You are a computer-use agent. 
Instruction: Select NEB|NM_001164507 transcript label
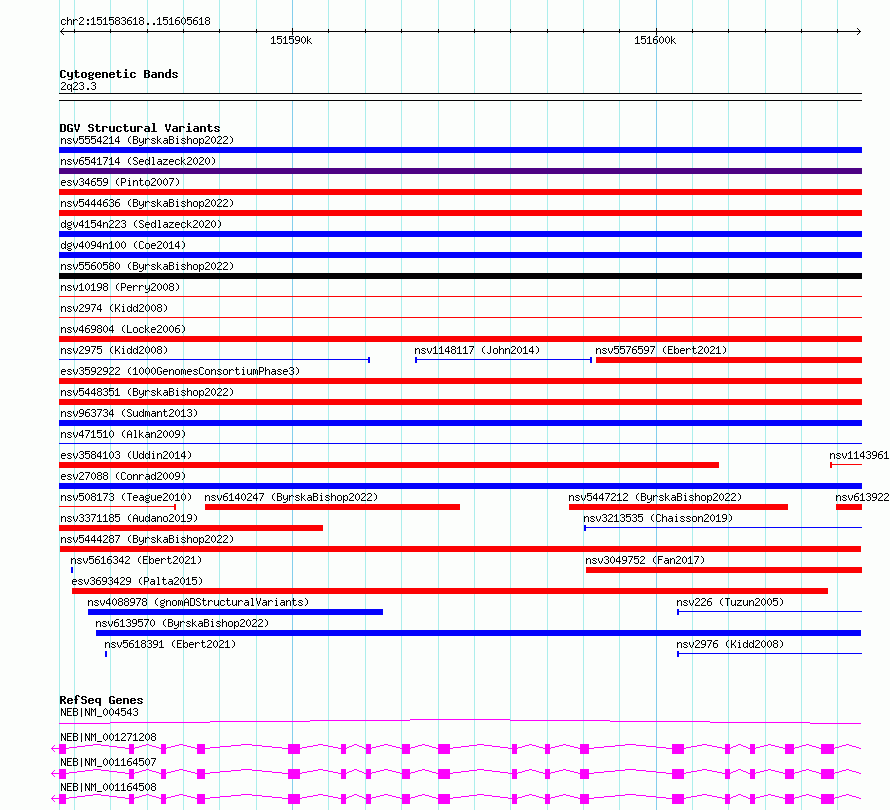108,762
